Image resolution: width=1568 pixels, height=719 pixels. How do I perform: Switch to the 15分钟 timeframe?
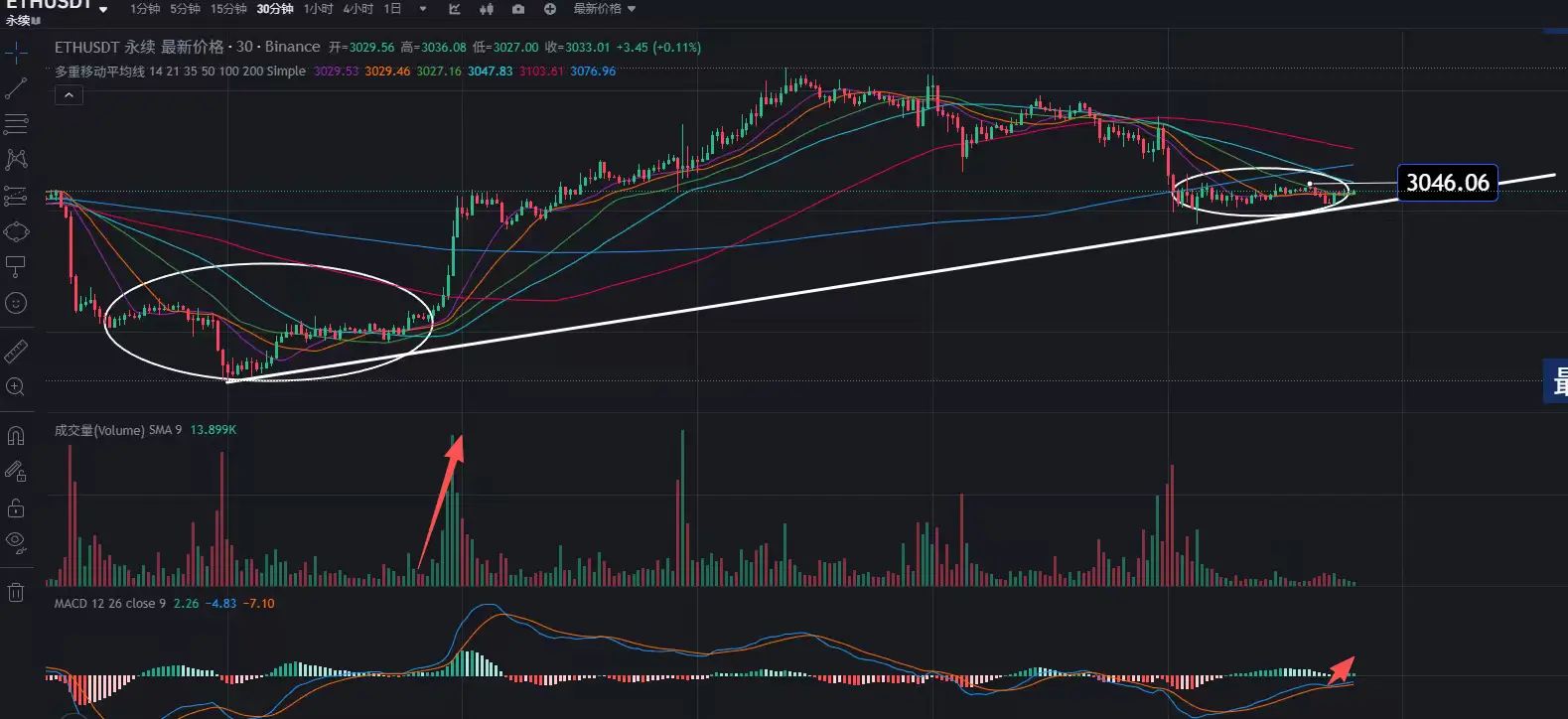[228, 9]
